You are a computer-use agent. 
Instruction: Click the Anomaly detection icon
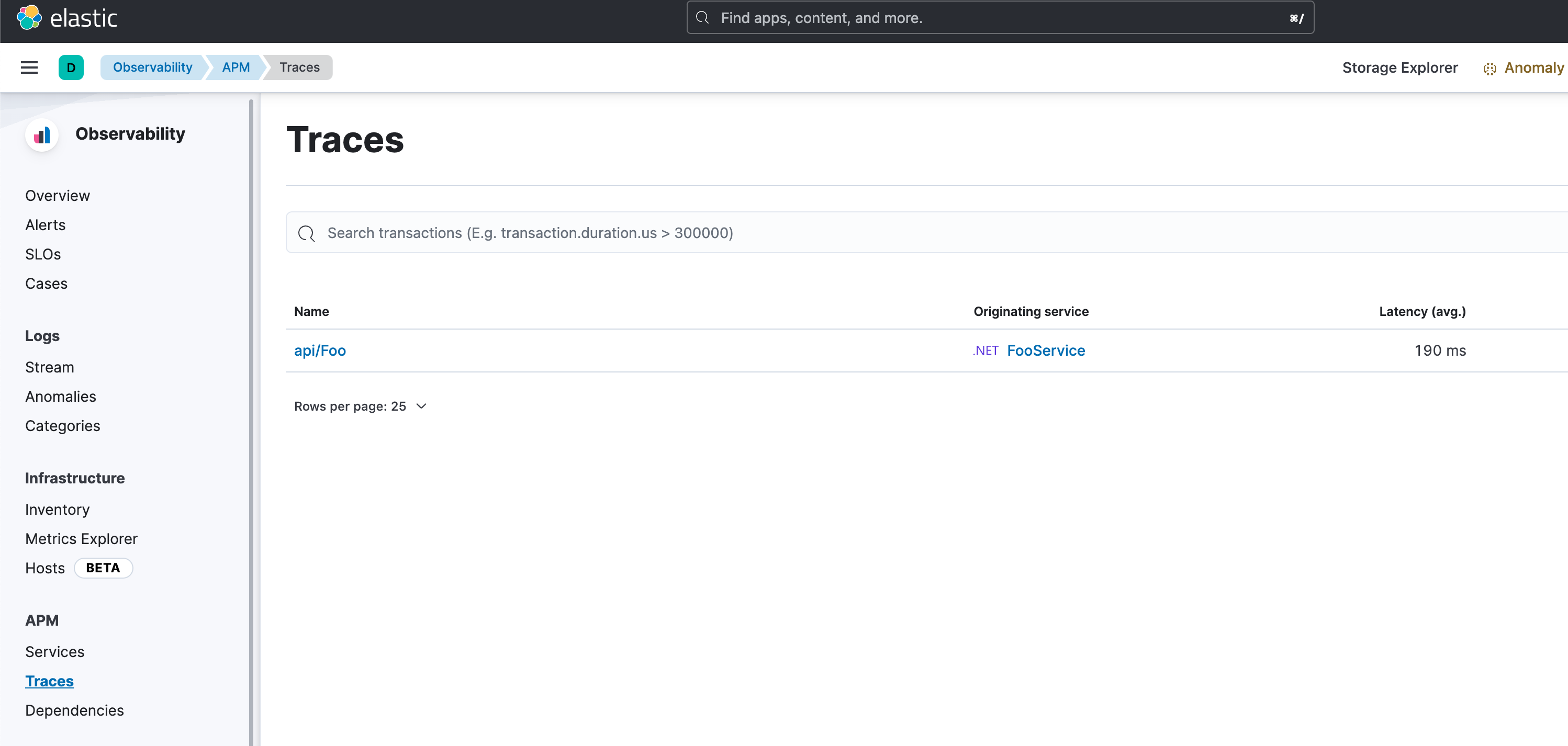point(1489,69)
